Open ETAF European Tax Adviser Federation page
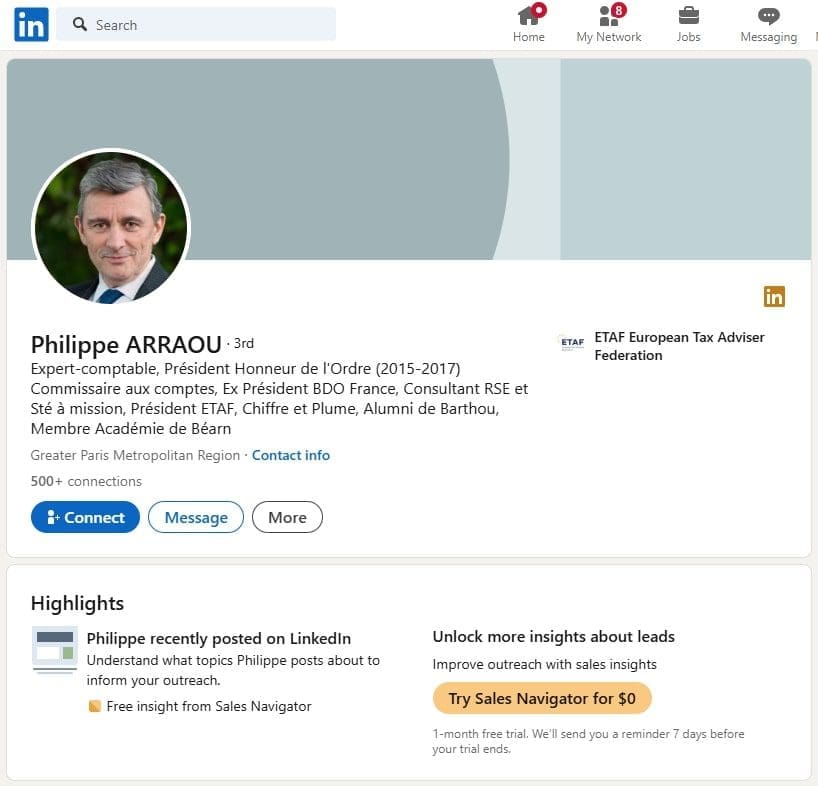The width and height of the screenshot is (818, 786). (x=681, y=346)
